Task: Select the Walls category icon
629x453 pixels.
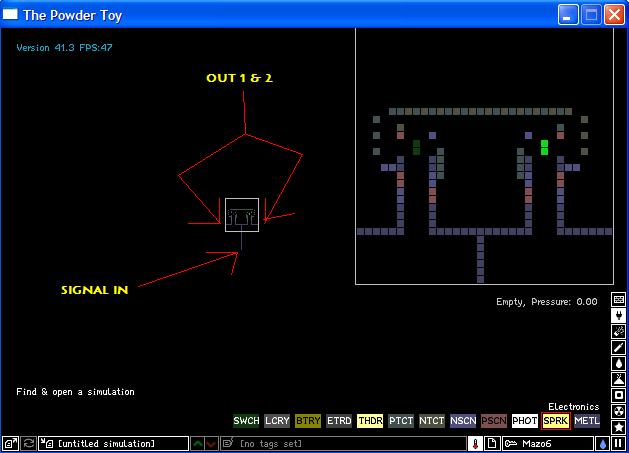Action: (x=620, y=299)
